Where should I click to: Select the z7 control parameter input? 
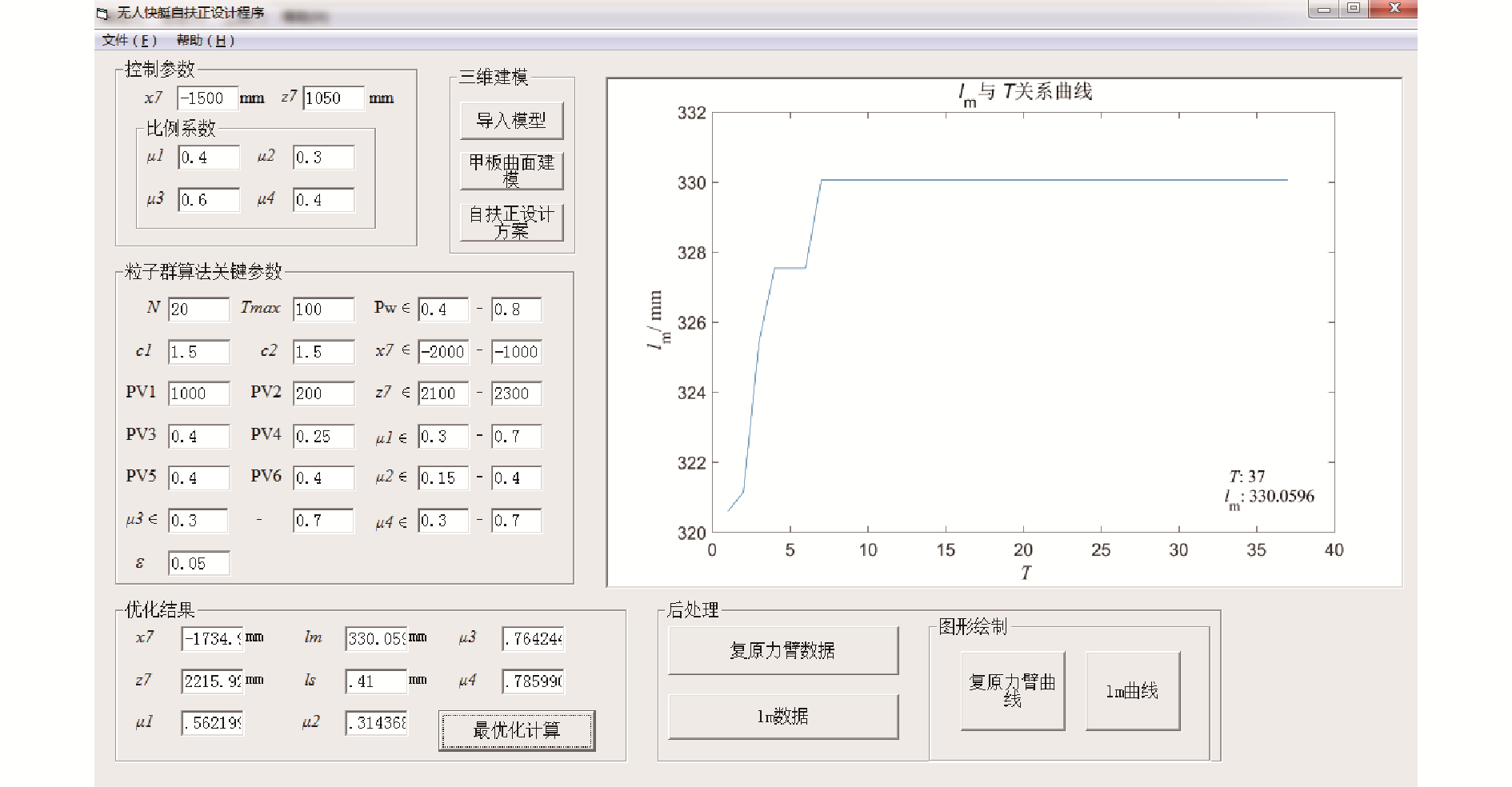pyautogui.click(x=333, y=98)
